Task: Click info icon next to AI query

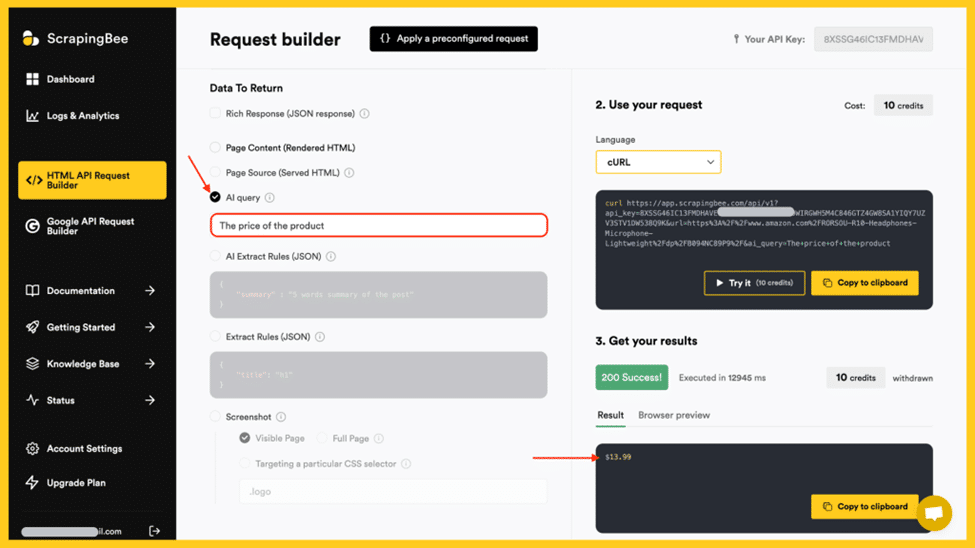Action: click(270, 198)
